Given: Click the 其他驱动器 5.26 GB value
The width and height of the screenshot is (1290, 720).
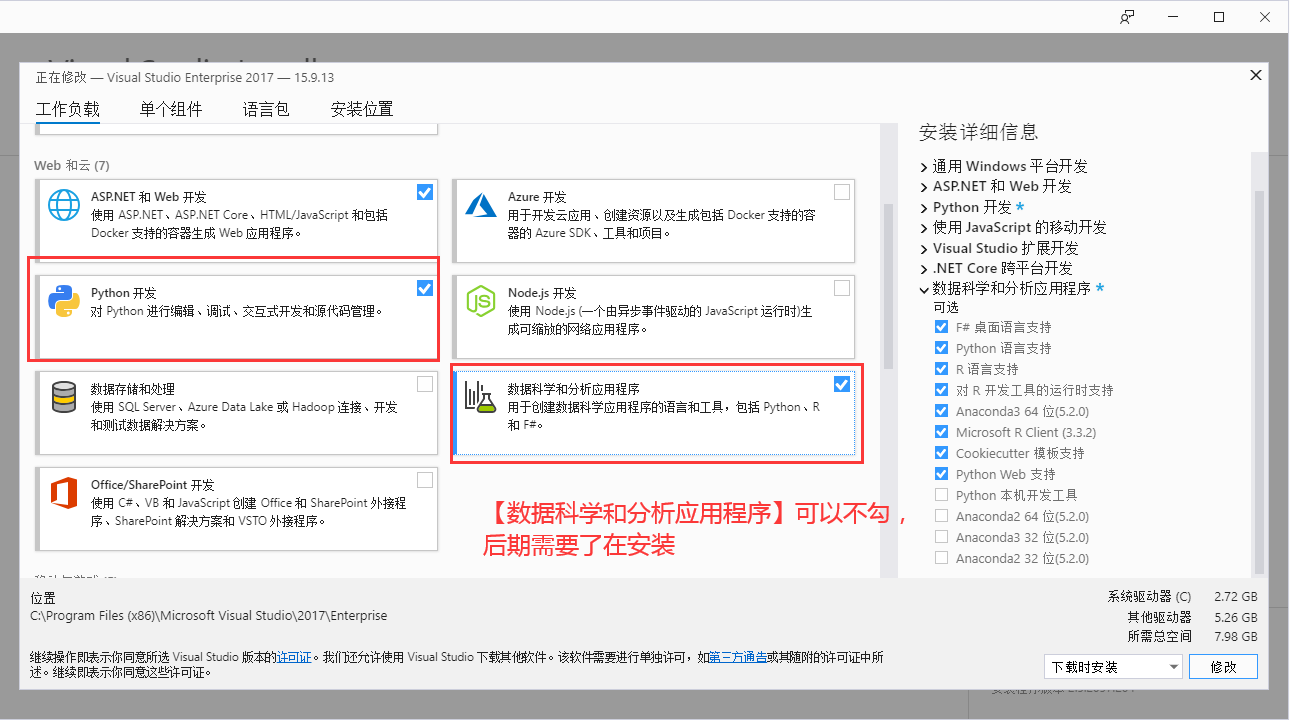Looking at the screenshot, I should (1235, 617).
